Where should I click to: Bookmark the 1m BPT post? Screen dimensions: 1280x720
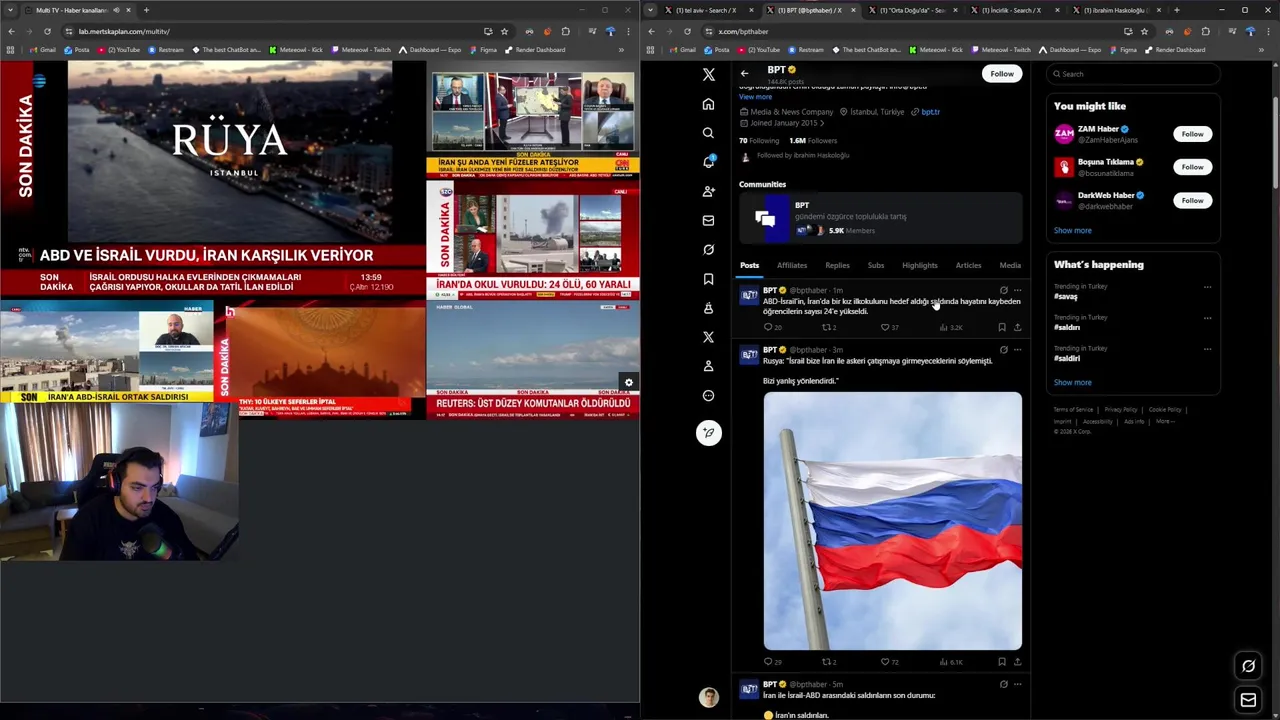pyautogui.click(x=1001, y=327)
